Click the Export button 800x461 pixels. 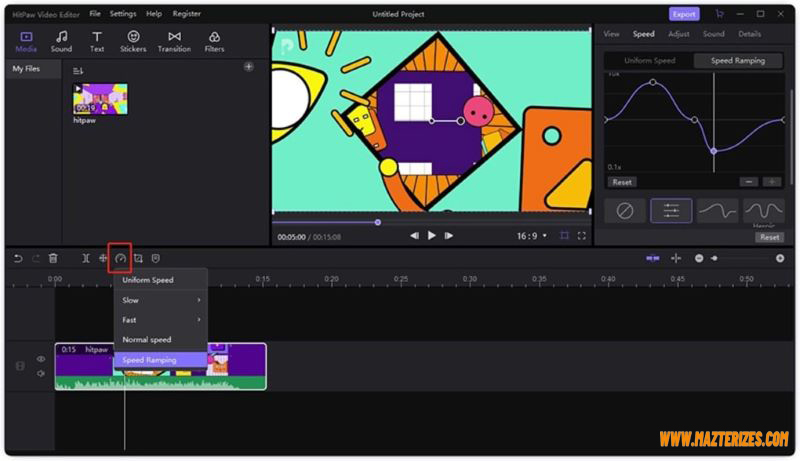[684, 14]
